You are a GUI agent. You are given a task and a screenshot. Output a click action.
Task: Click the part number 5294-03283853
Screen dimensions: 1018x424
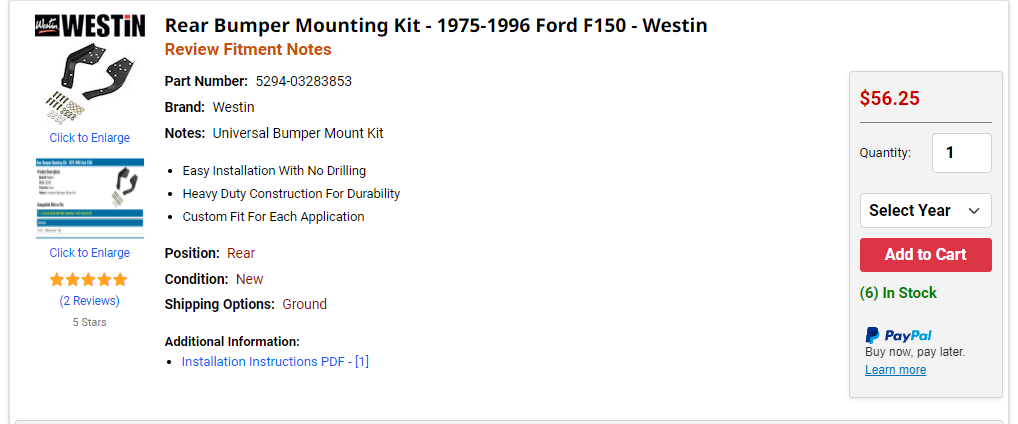pos(304,81)
